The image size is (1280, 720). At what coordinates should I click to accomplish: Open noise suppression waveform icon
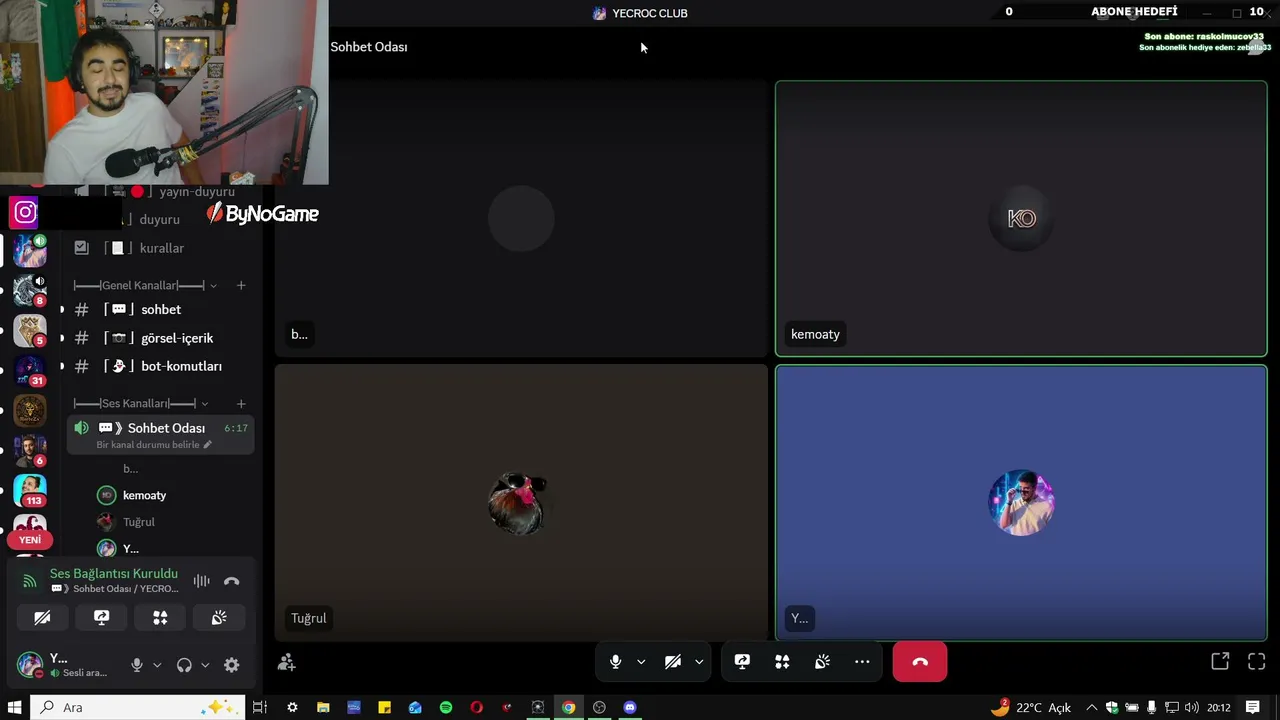pos(201,581)
